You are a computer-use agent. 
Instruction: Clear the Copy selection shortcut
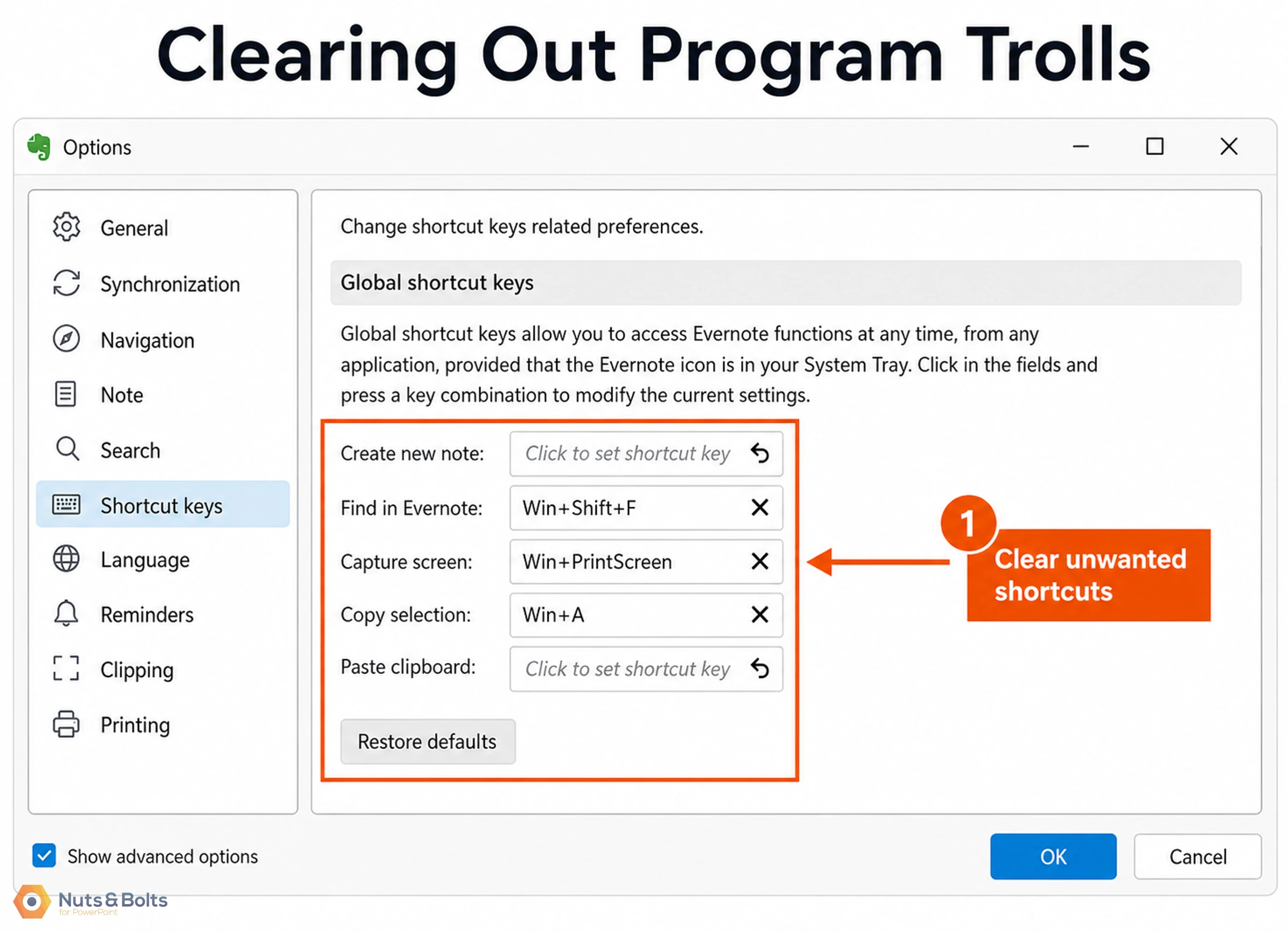760,614
